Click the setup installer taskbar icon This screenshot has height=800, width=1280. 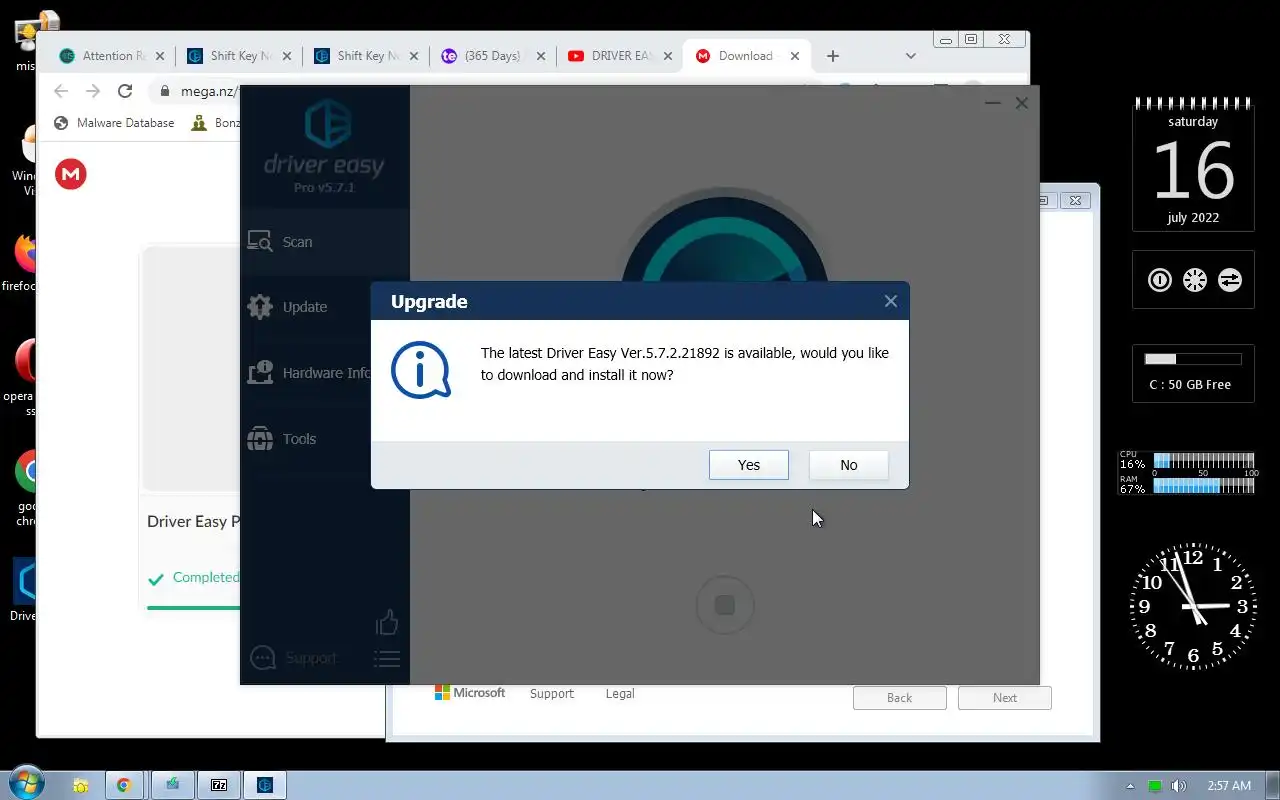[172, 785]
